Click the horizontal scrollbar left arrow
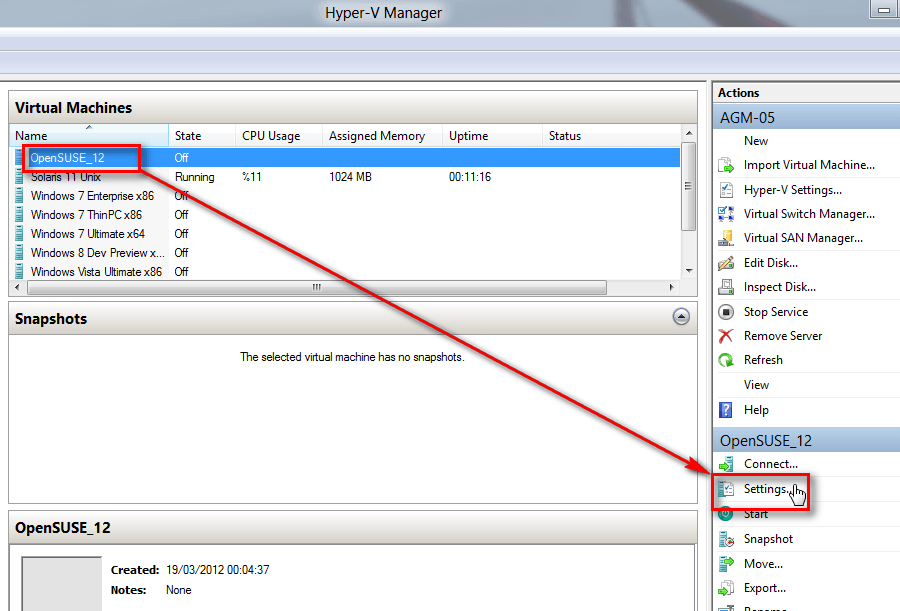Image resolution: width=900 pixels, height=611 pixels. click(x=17, y=287)
